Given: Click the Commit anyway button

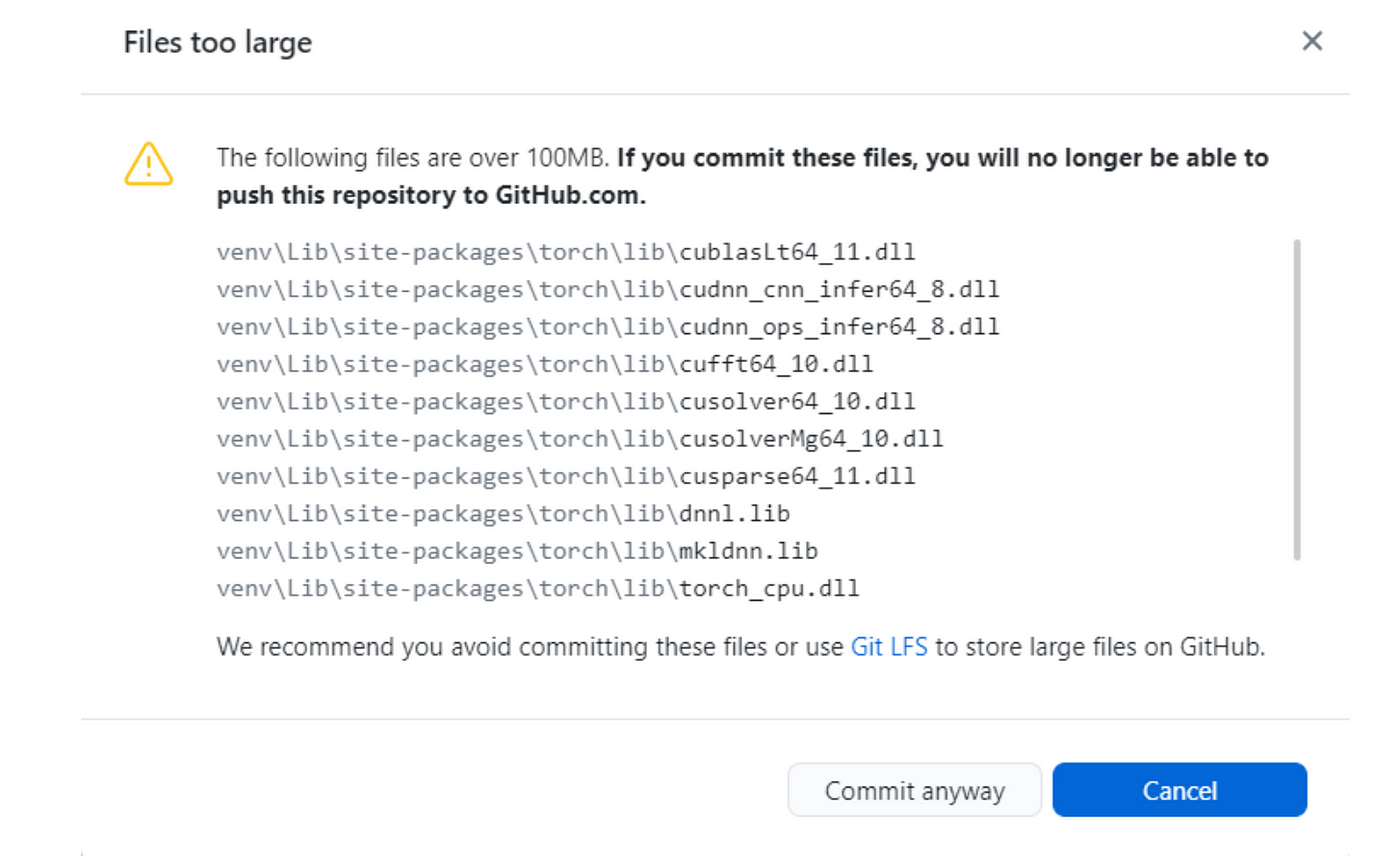Looking at the screenshot, I should [x=915, y=790].
